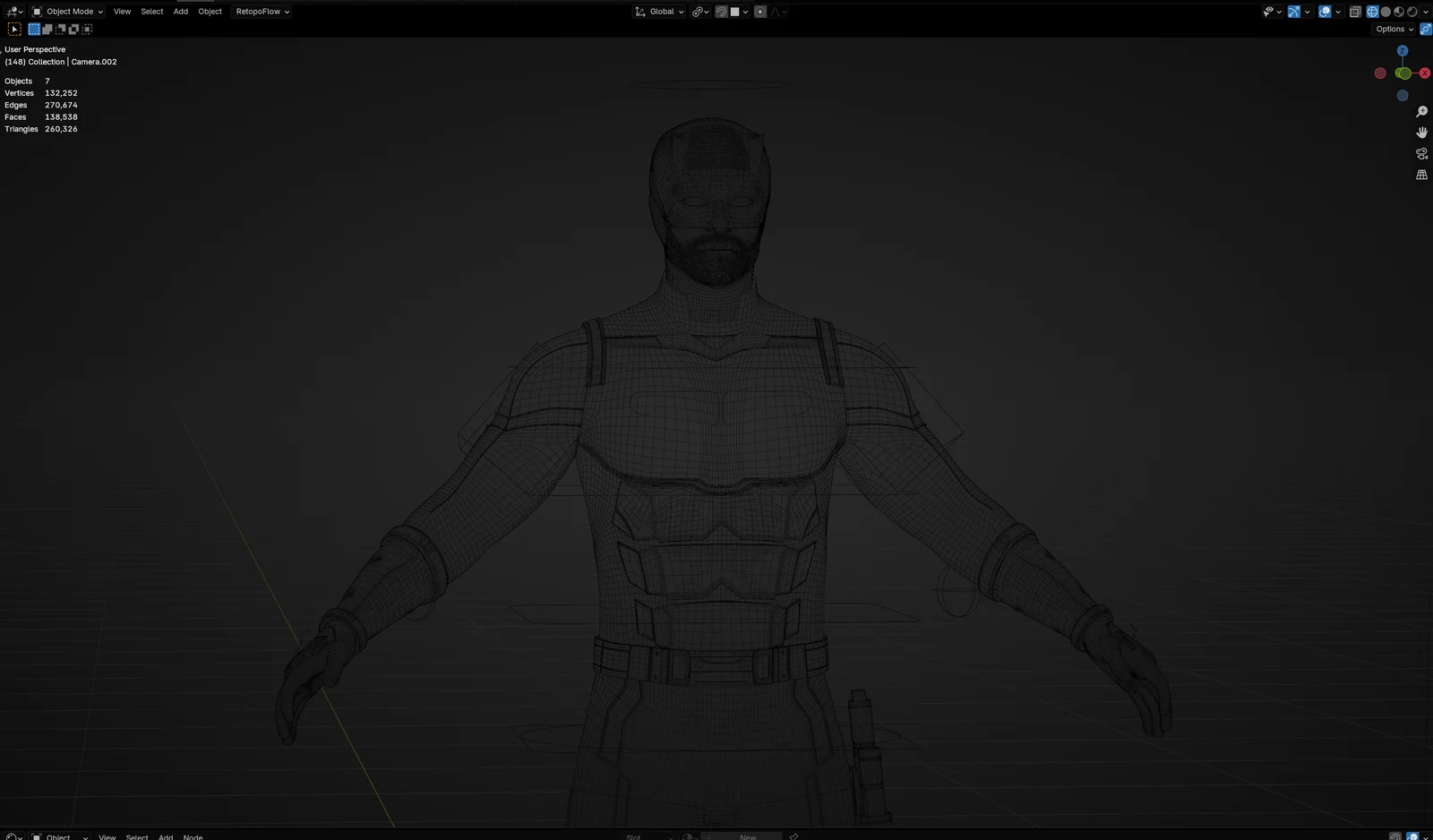Open the Transform Orientation Global dropdown
The width and height of the screenshot is (1433, 840).
658,11
